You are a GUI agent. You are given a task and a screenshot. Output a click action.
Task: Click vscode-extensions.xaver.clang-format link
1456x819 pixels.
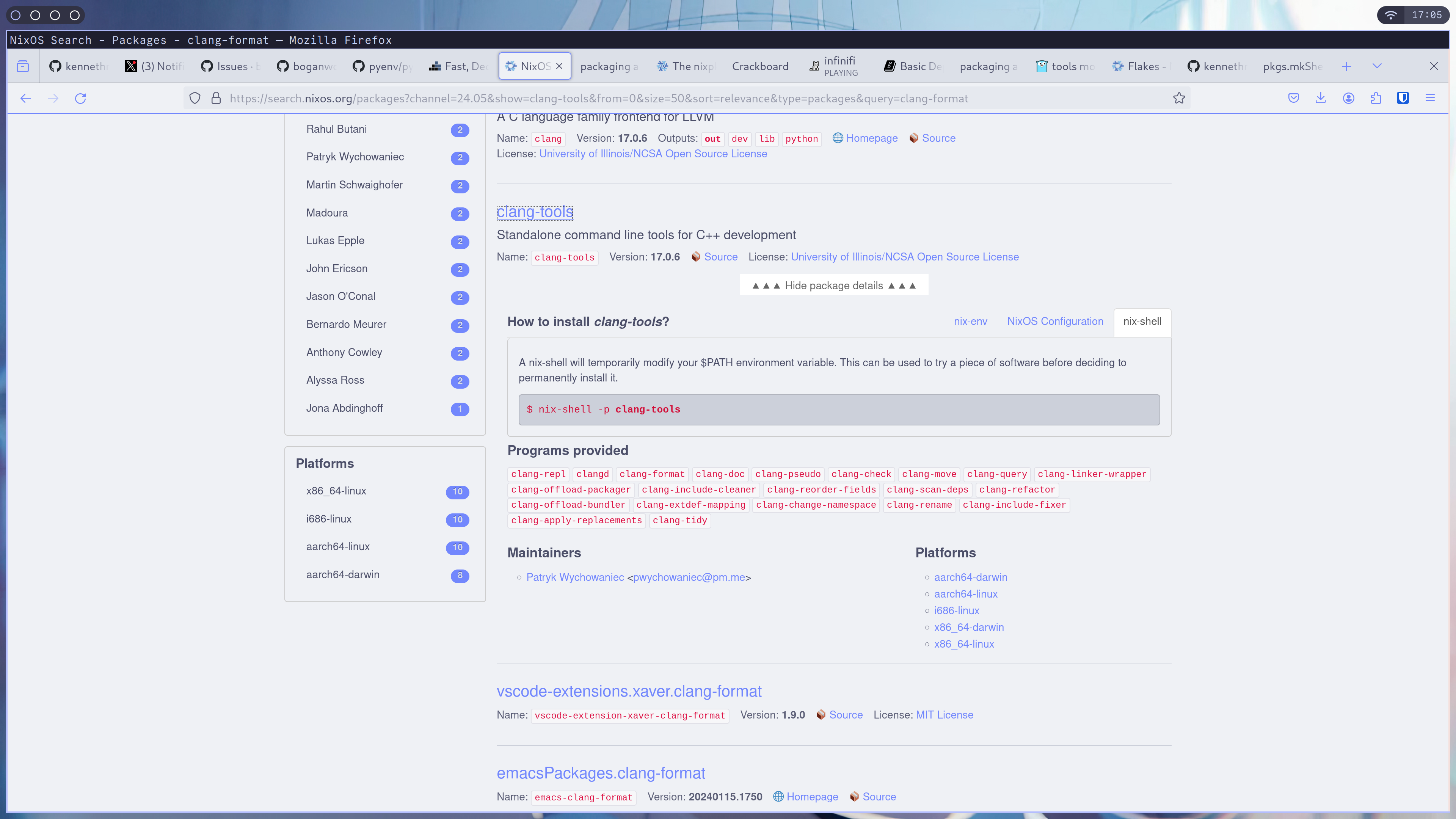(x=629, y=691)
